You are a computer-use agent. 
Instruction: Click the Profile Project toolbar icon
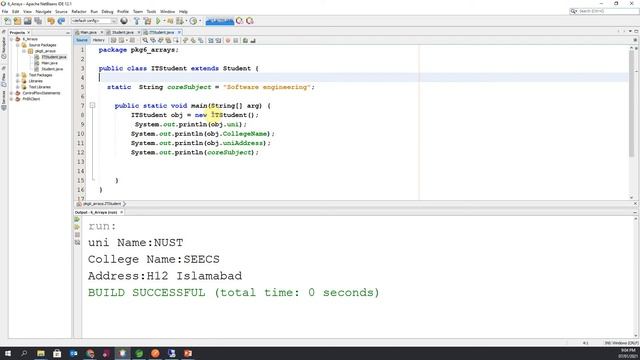pos(193,21)
